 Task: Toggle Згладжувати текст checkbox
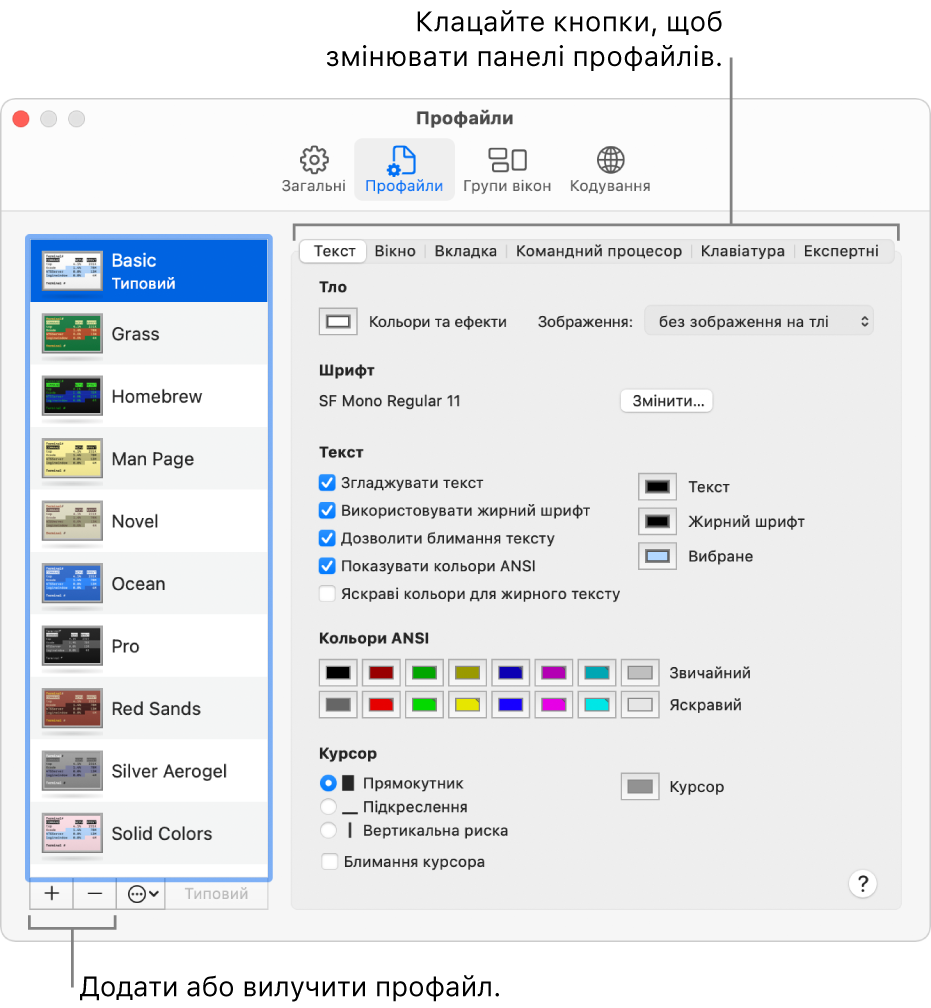pos(327,483)
